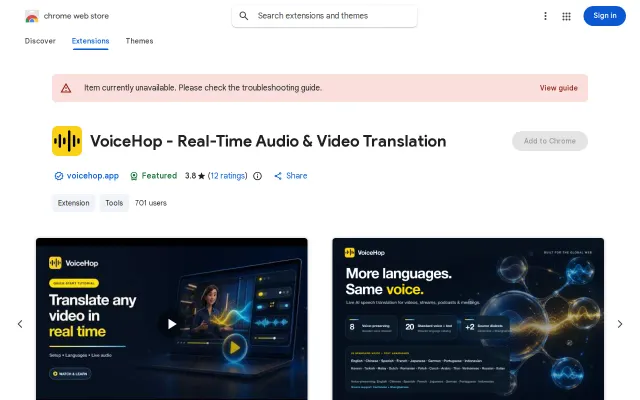Screen dimensions: 640x400
Task: Click the verified publisher badge icon
Action: pyautogui.click(x=59, y=176)
